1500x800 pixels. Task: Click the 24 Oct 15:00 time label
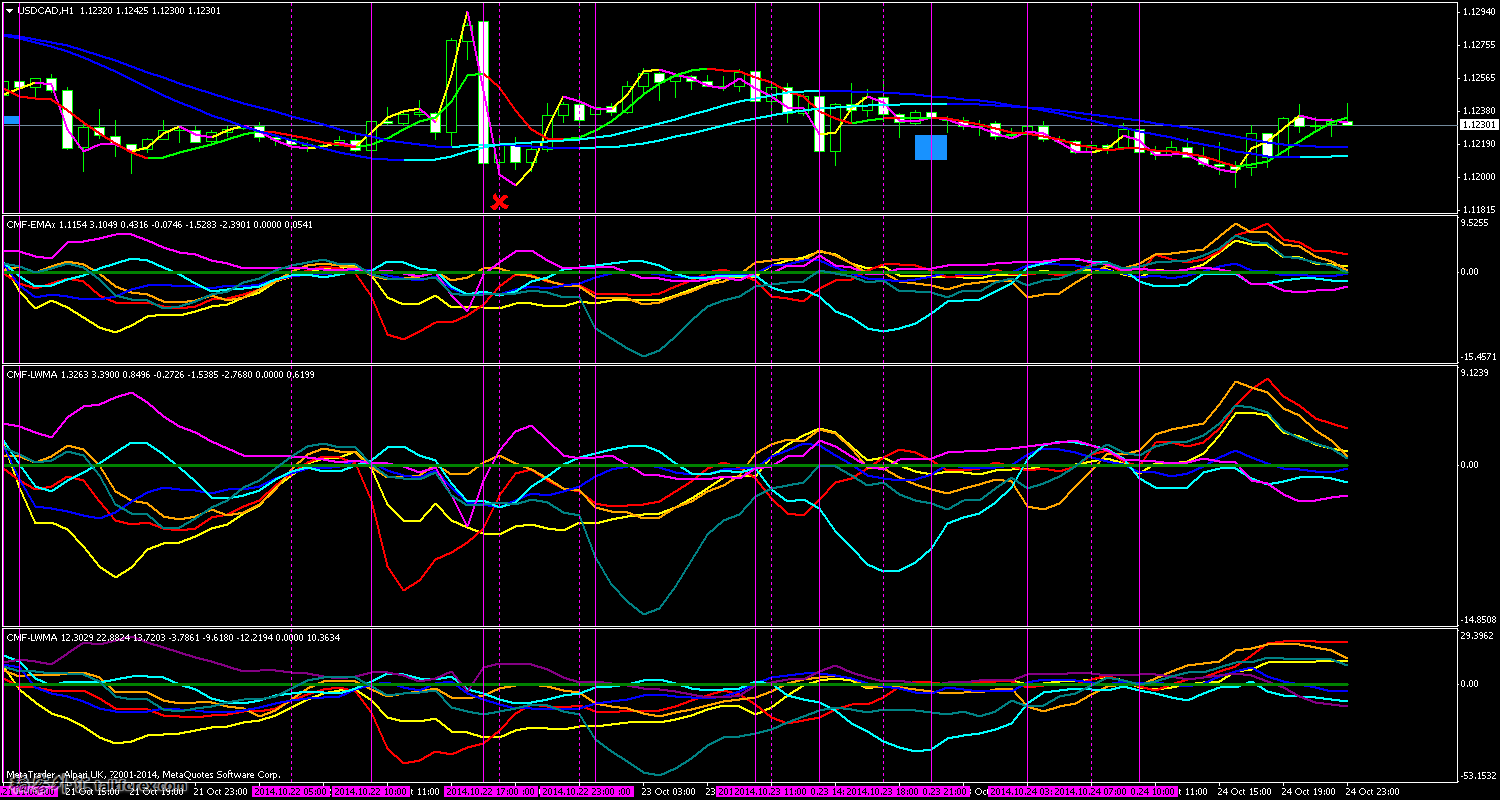pyautogui.click(x=1243, y=791)
